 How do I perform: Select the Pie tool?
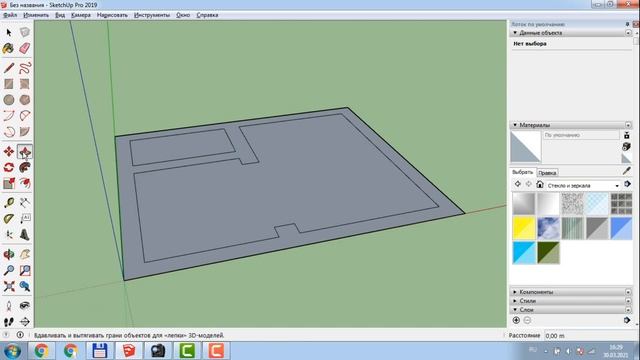pyautogui.click(x=24, y=131)
